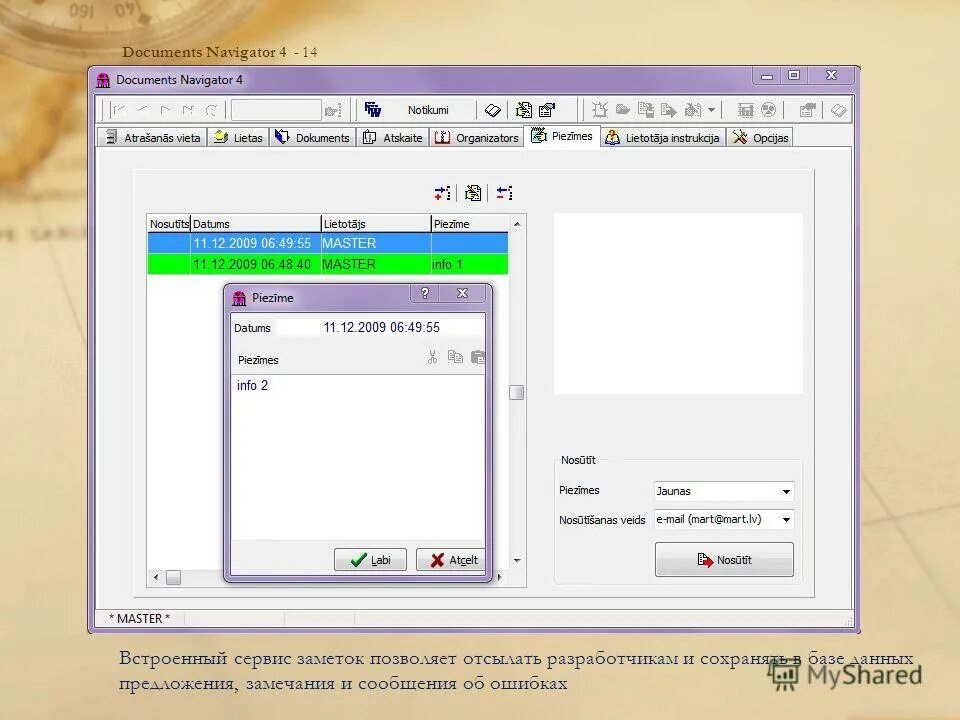
Task: Cut text using the scissors icon
Action: pyautogui.click(x=432, y=356)
